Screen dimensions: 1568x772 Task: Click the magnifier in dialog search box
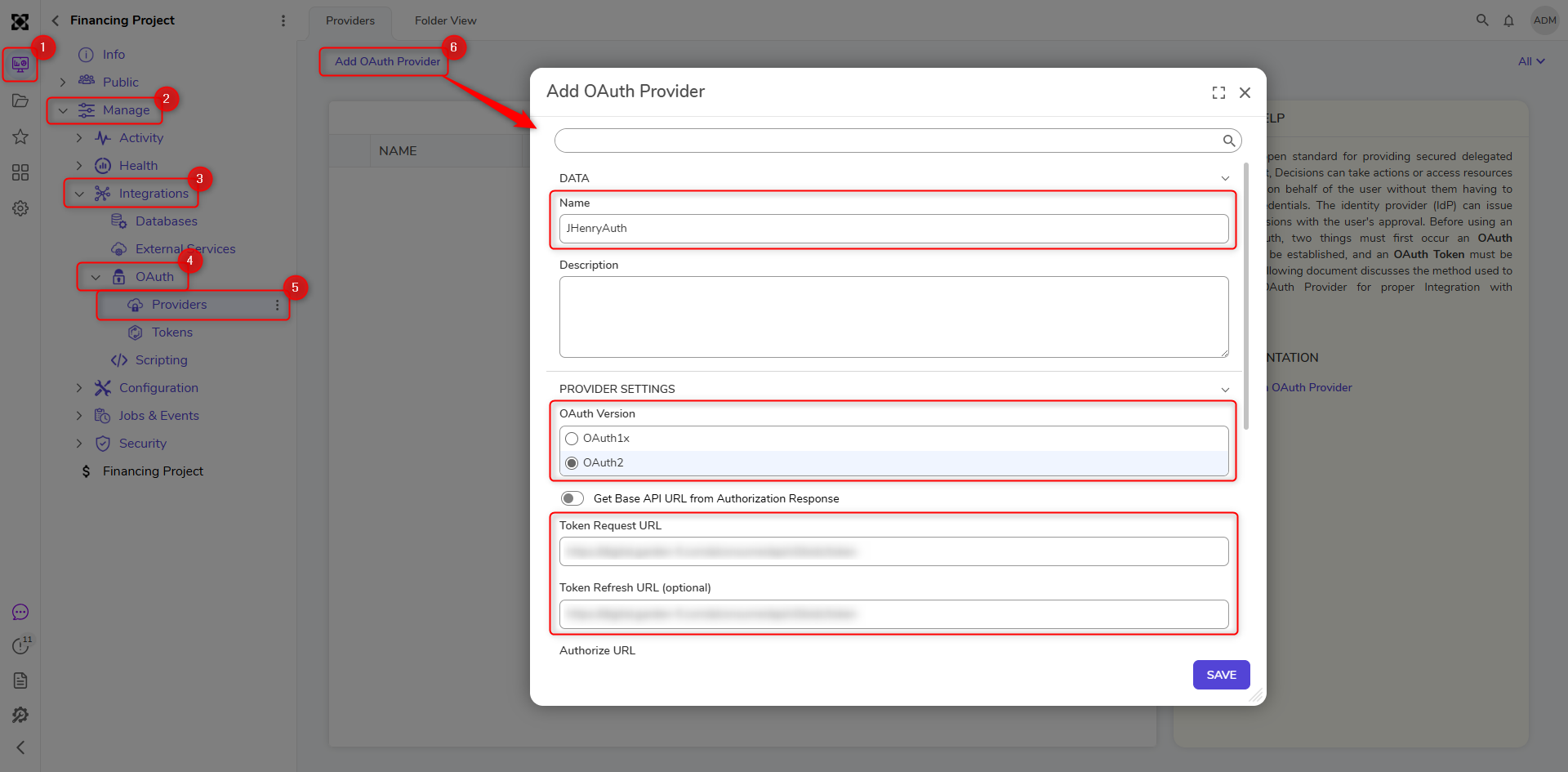[x=1228, y=141]
